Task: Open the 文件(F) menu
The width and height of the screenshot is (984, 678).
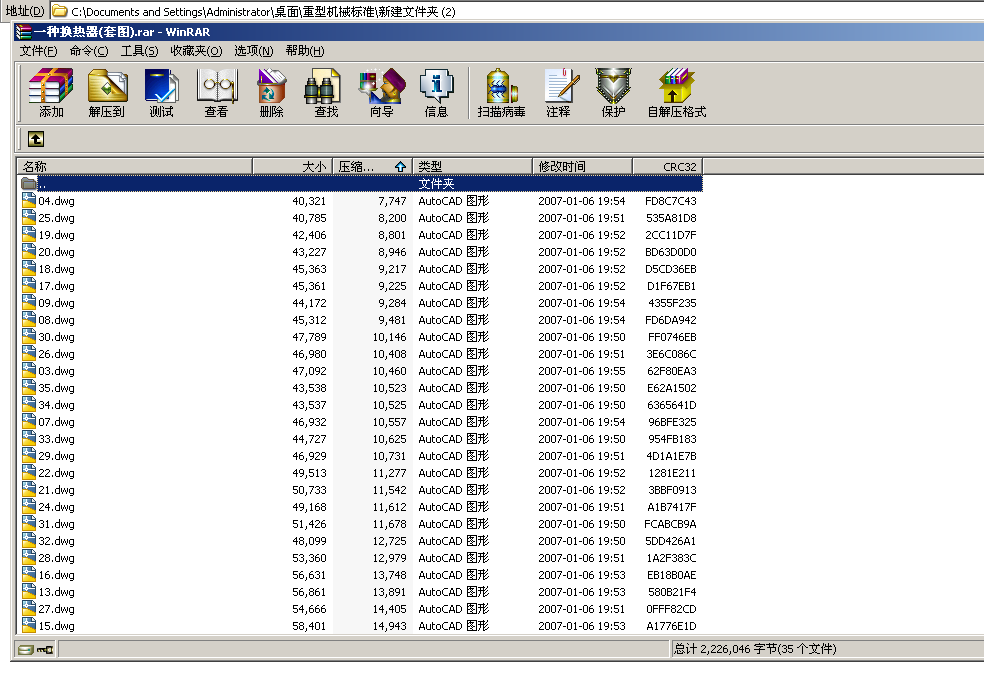Action: click(38, 51)
